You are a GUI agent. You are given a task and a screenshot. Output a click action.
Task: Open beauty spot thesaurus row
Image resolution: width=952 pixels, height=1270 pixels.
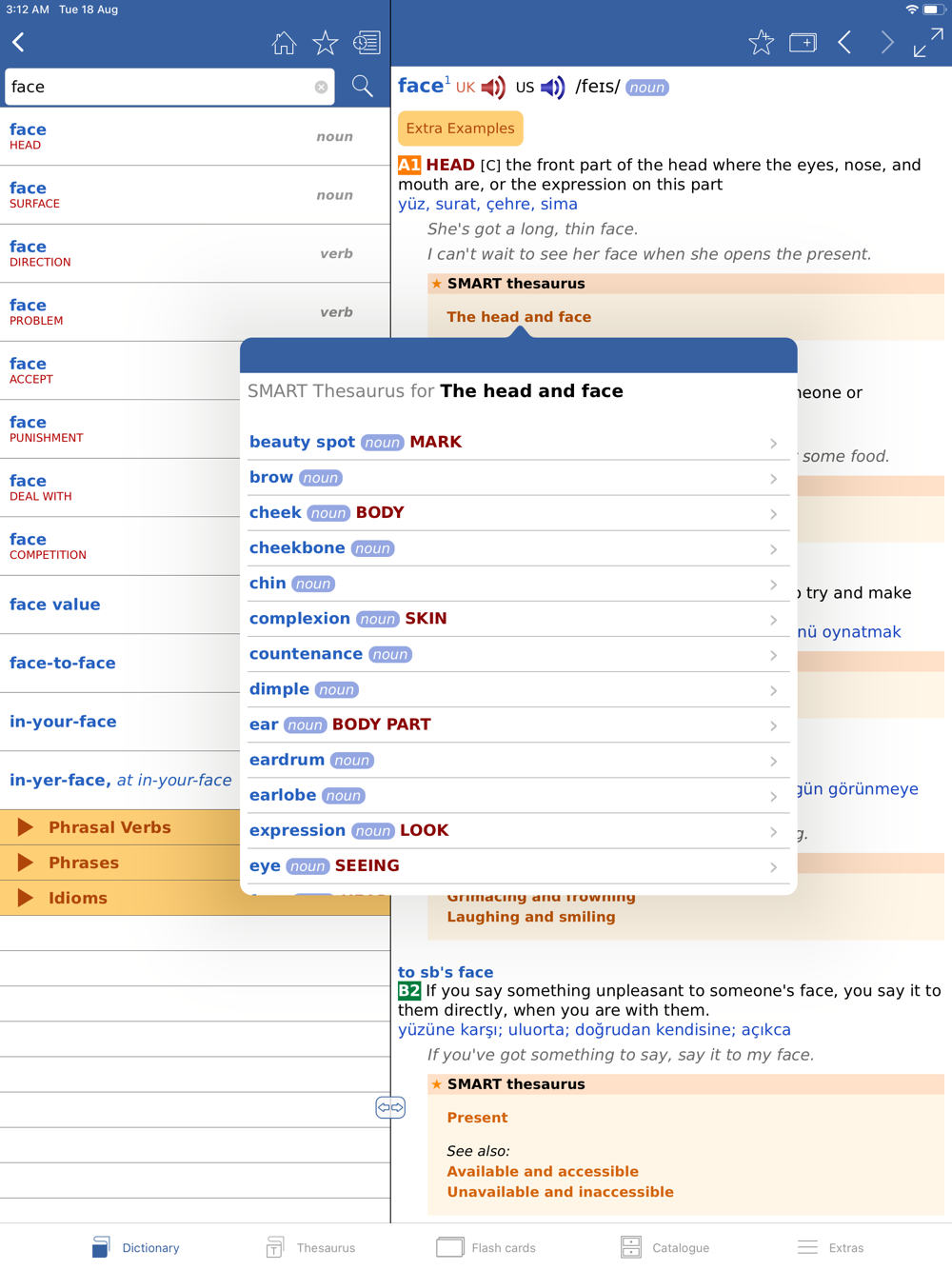(518, 443)
